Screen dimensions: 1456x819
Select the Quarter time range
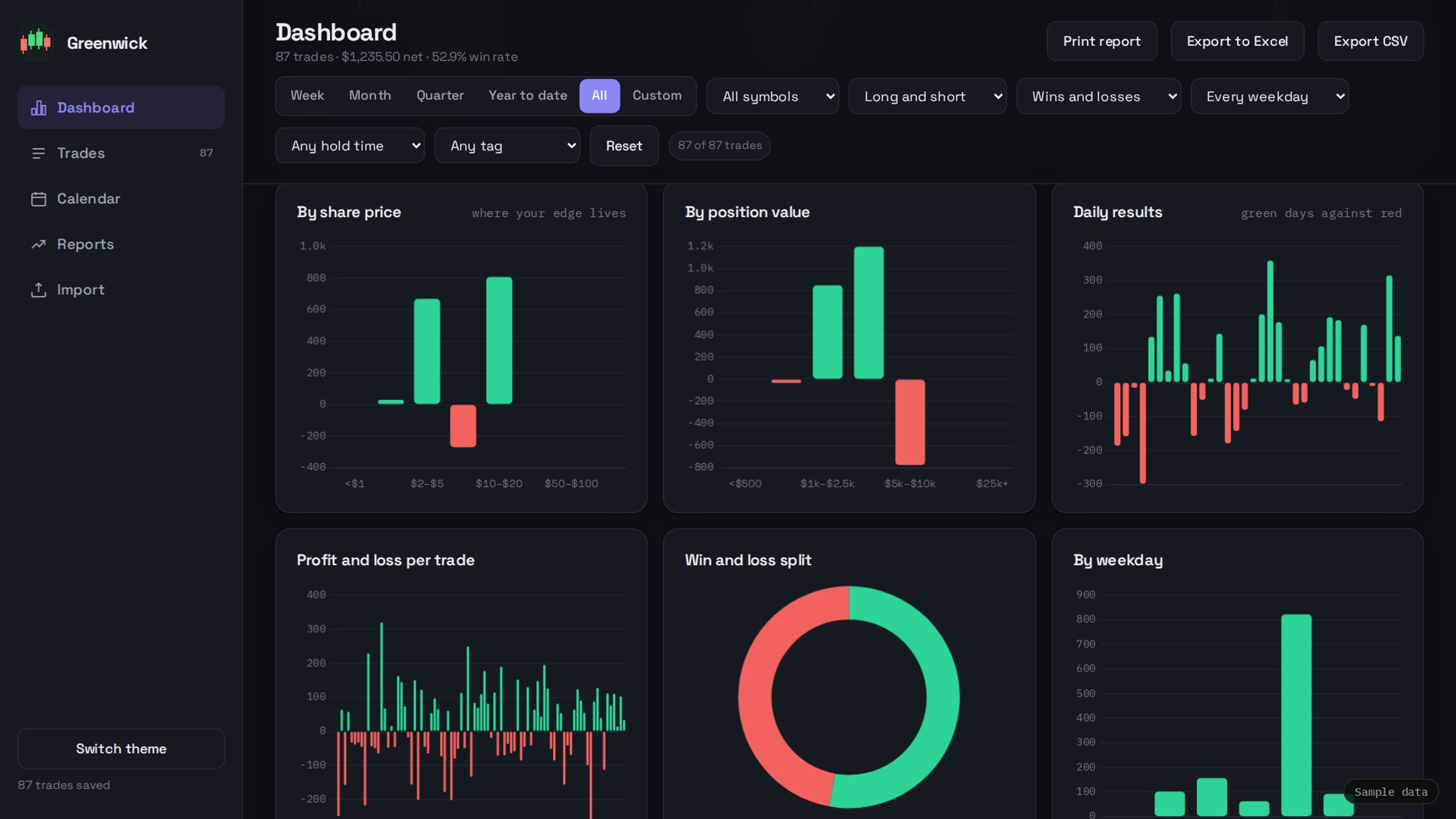tap(440, 96)
